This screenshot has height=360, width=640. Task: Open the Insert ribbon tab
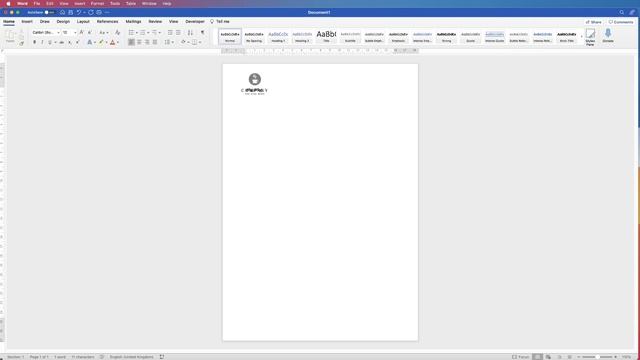[27, 21]
